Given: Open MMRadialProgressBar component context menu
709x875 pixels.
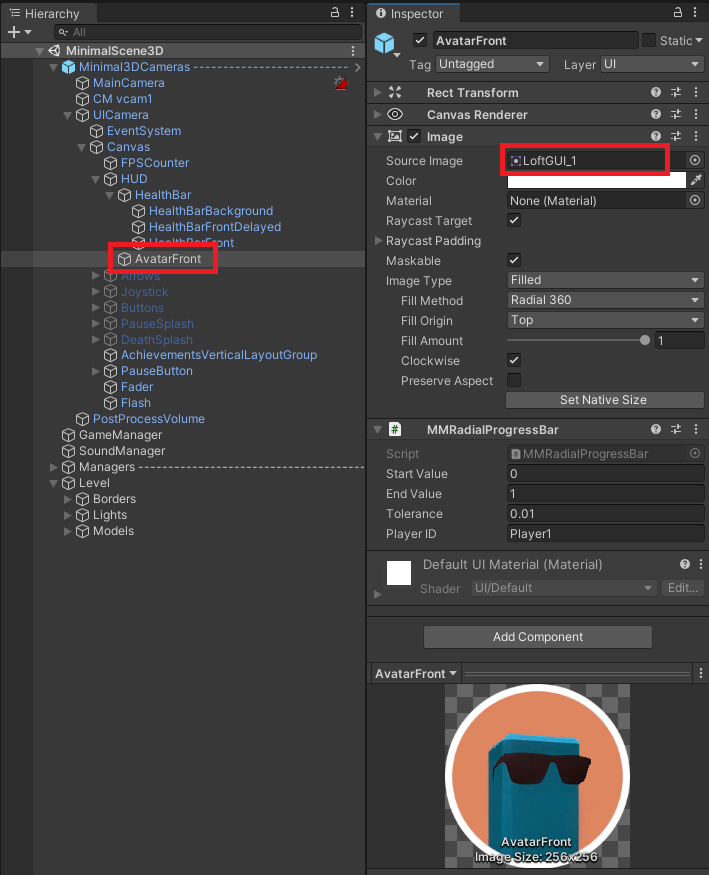Looking at the screenshot, I should [696, 429].
